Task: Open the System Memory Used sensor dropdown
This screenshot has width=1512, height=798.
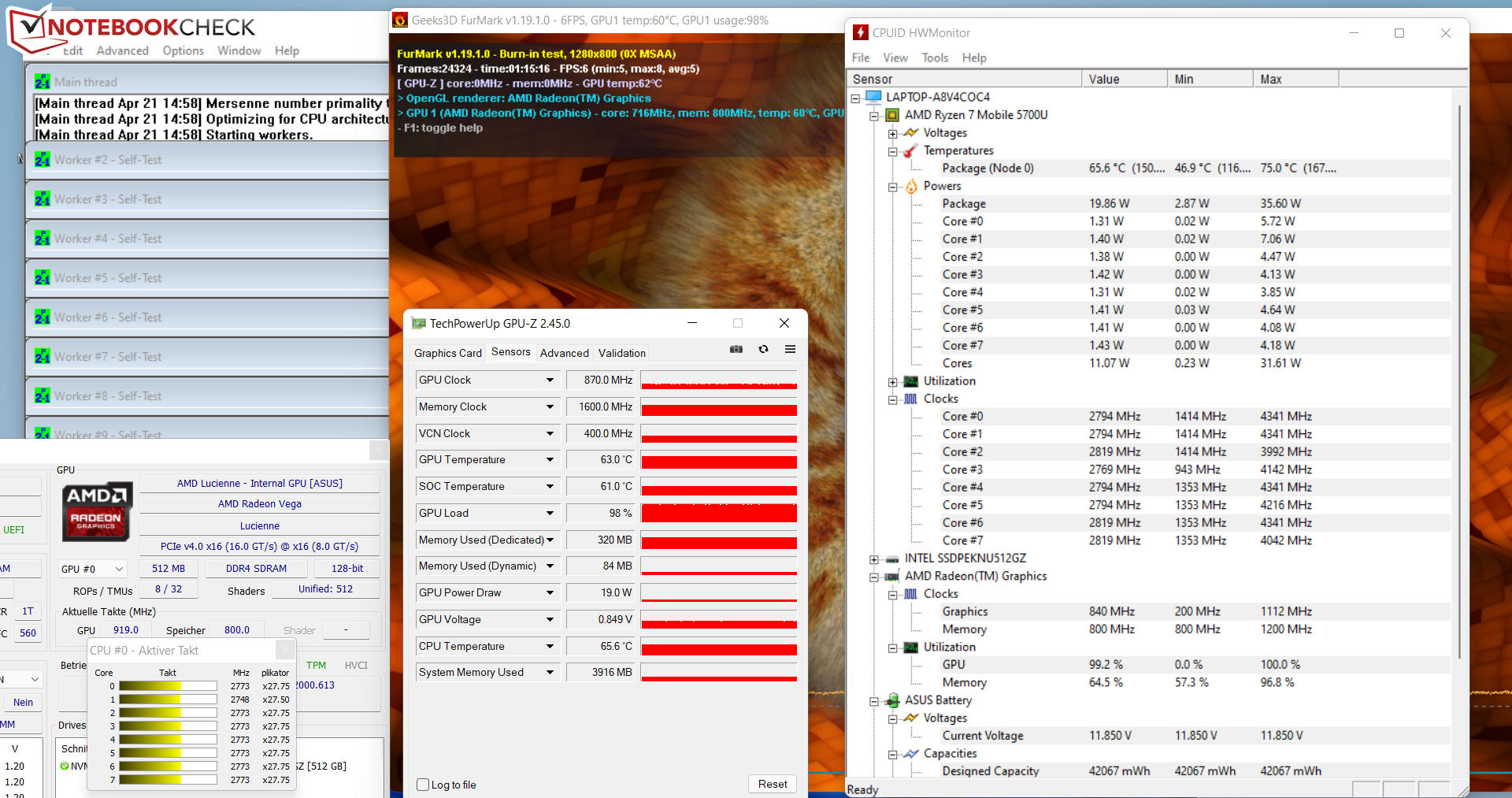Action: pos(550,672)
